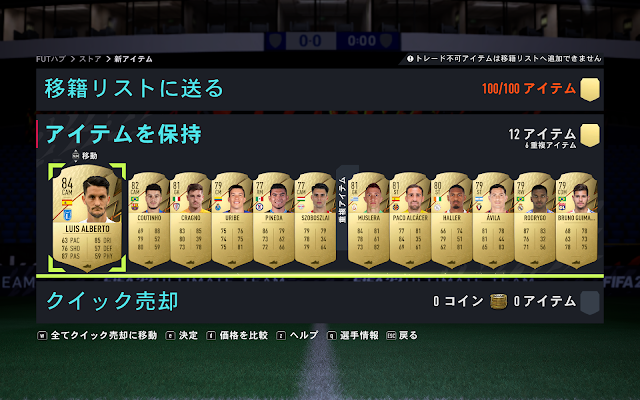
Task: Select the Cragno goalkeeper card
Action: point(191,220)
